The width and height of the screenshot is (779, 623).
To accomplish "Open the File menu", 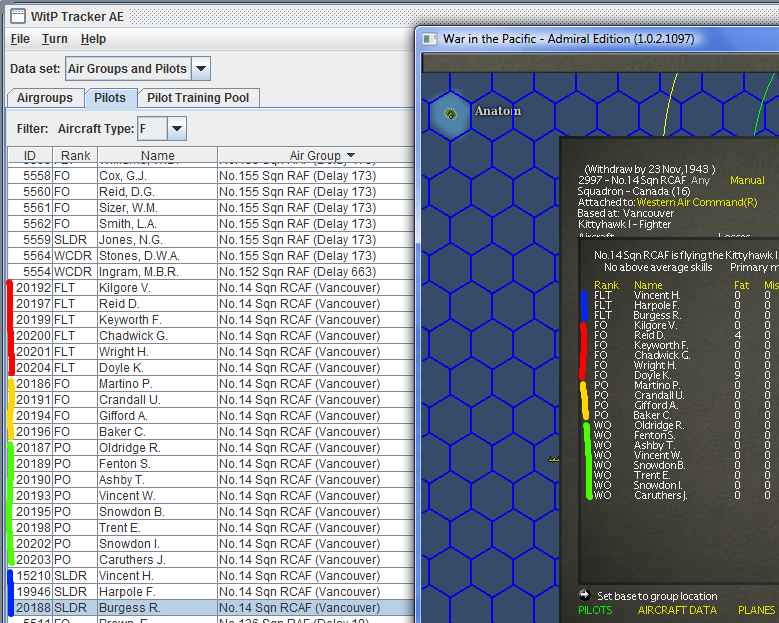I will 20,39.
